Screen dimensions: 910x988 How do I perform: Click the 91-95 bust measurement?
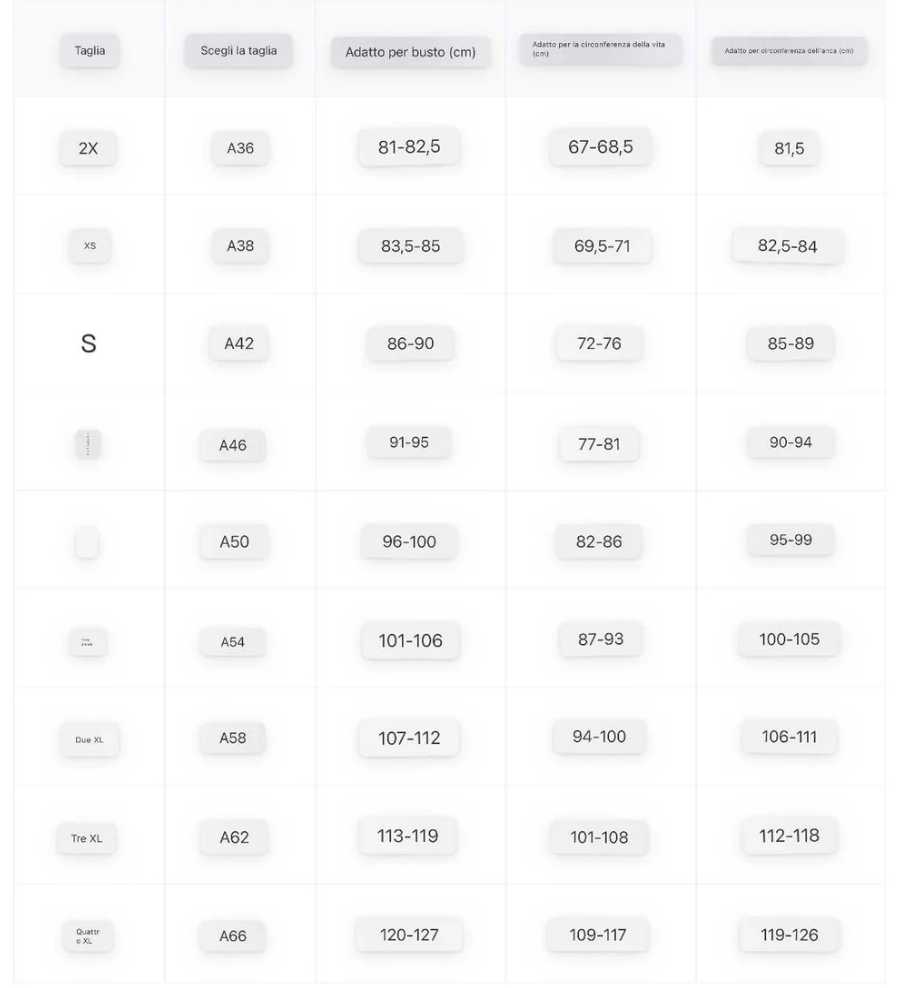pos(409,442)
